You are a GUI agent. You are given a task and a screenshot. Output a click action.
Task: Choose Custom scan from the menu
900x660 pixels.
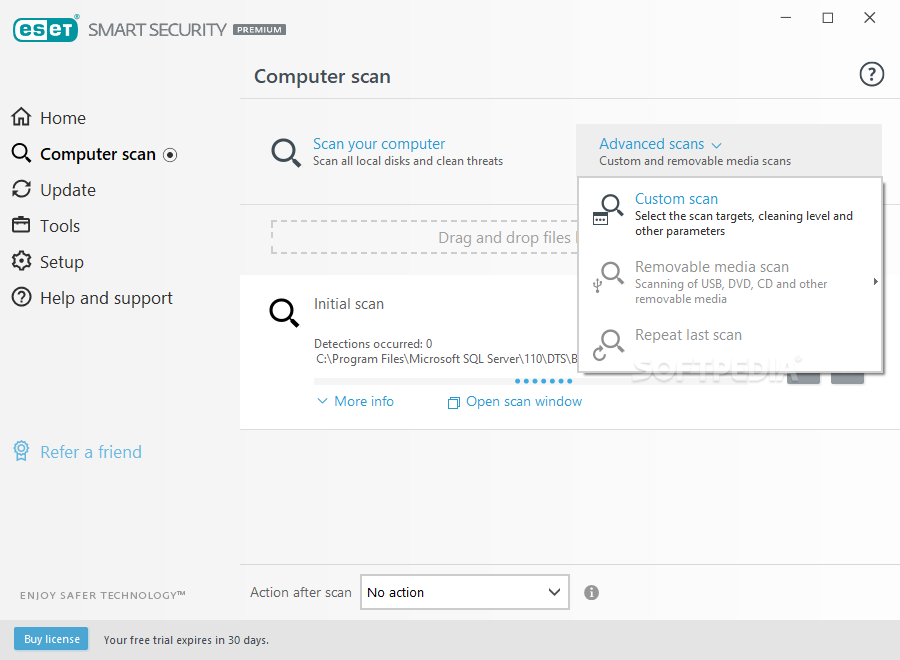coord(730,215)
